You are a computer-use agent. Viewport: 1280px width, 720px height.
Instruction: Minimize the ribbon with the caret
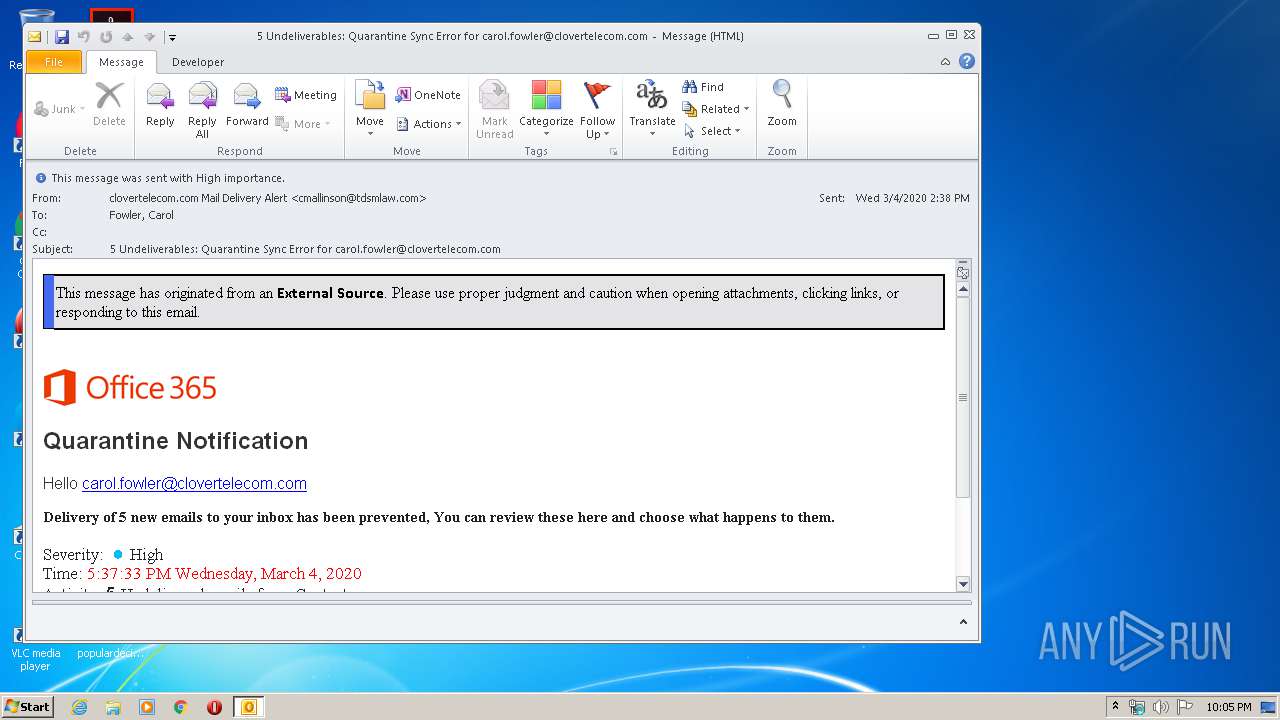pos(945,62)
